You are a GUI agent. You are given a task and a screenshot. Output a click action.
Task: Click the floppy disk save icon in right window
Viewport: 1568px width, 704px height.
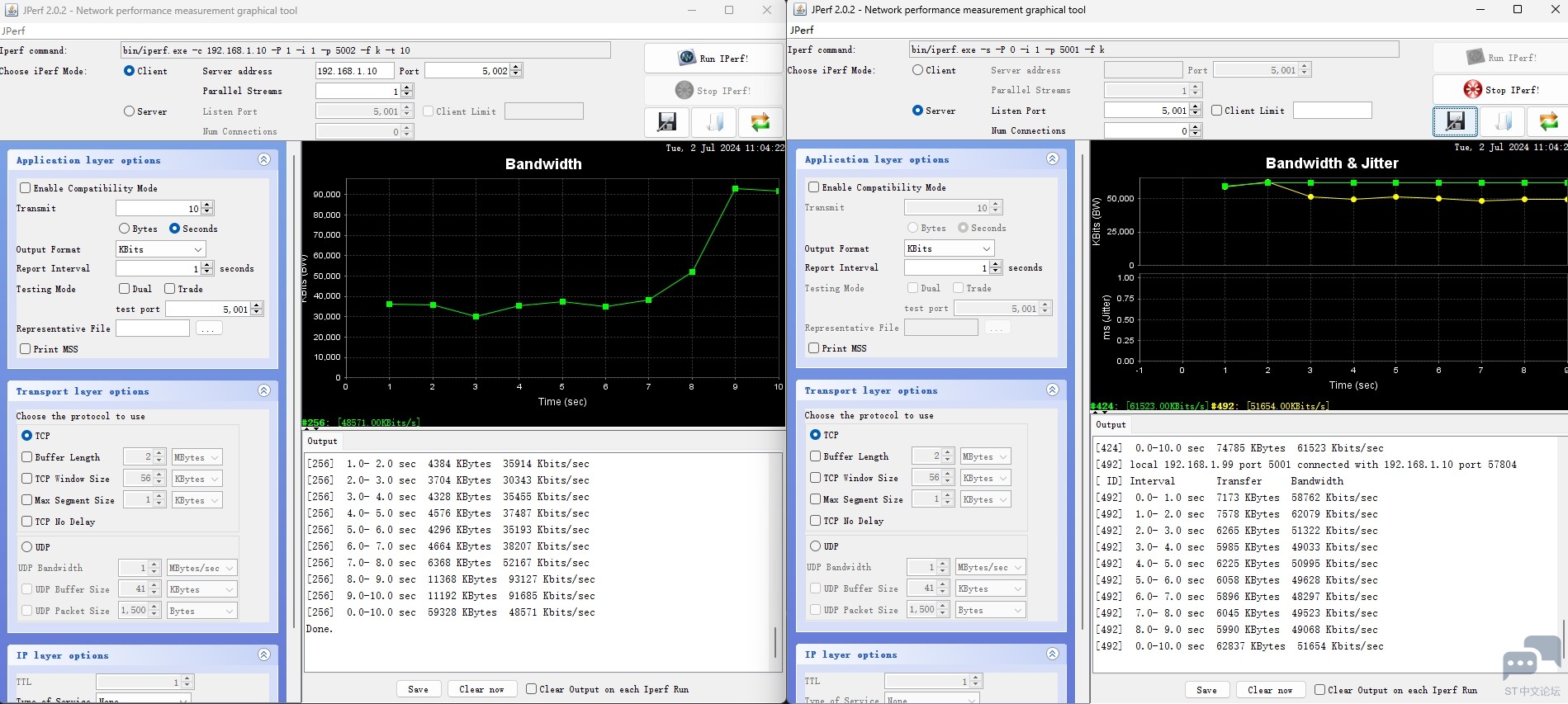(x=1455, y=121)
